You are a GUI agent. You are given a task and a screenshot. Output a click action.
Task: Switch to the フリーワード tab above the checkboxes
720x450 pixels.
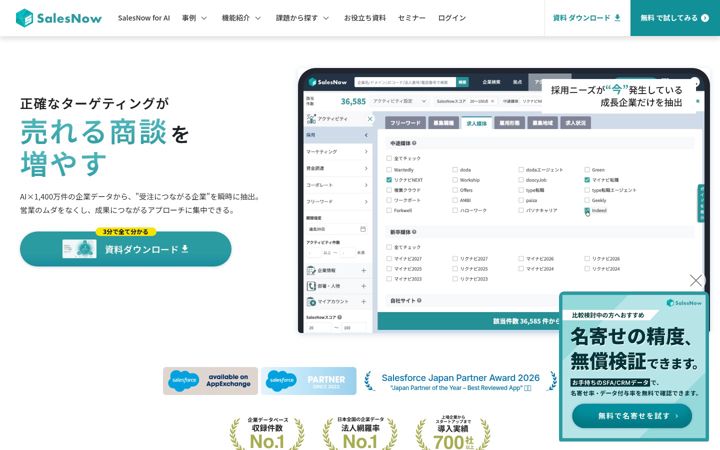[x=405, y=123]
